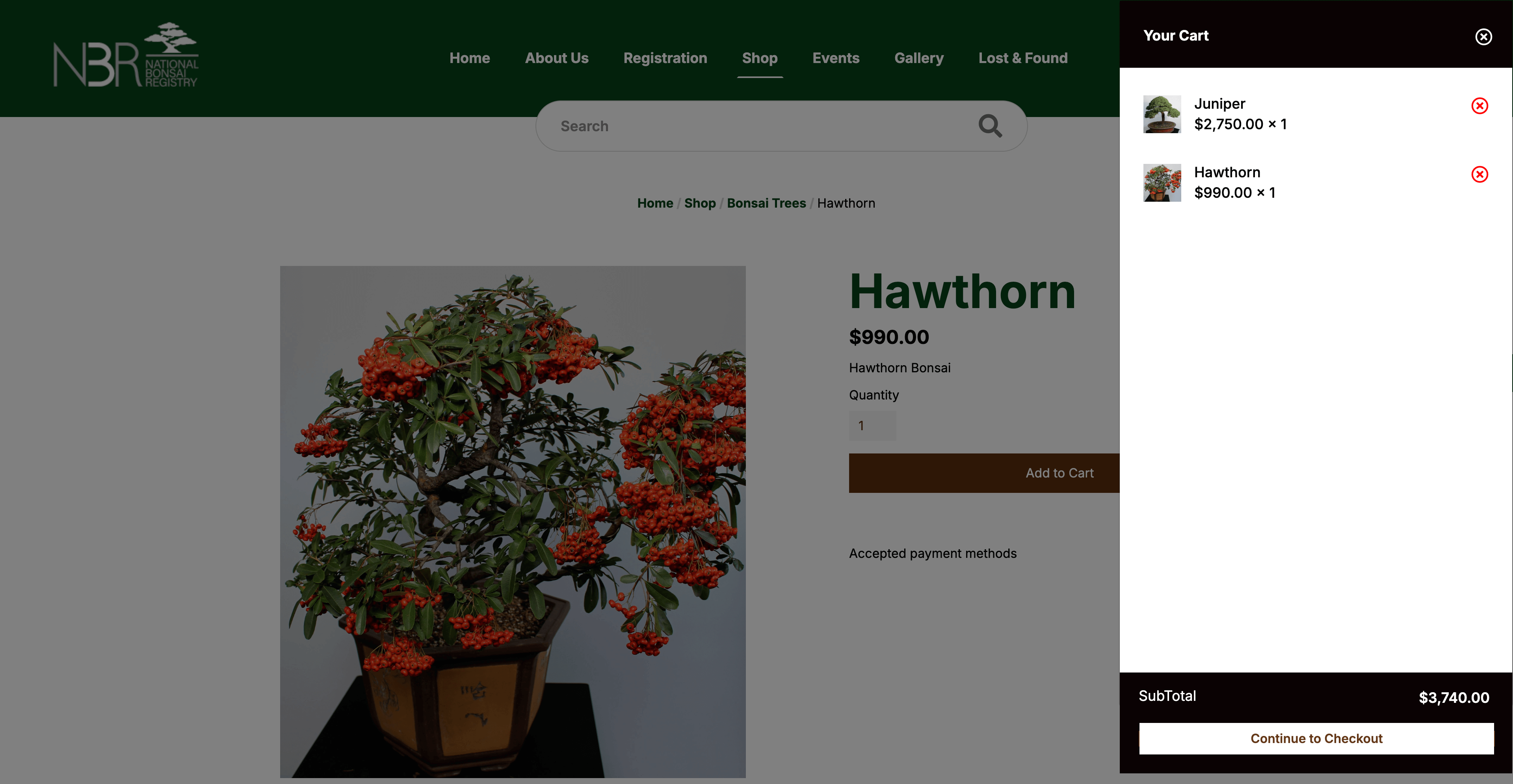Open the Home menu item
This screenshot has width=1513, height=784.
469,58
